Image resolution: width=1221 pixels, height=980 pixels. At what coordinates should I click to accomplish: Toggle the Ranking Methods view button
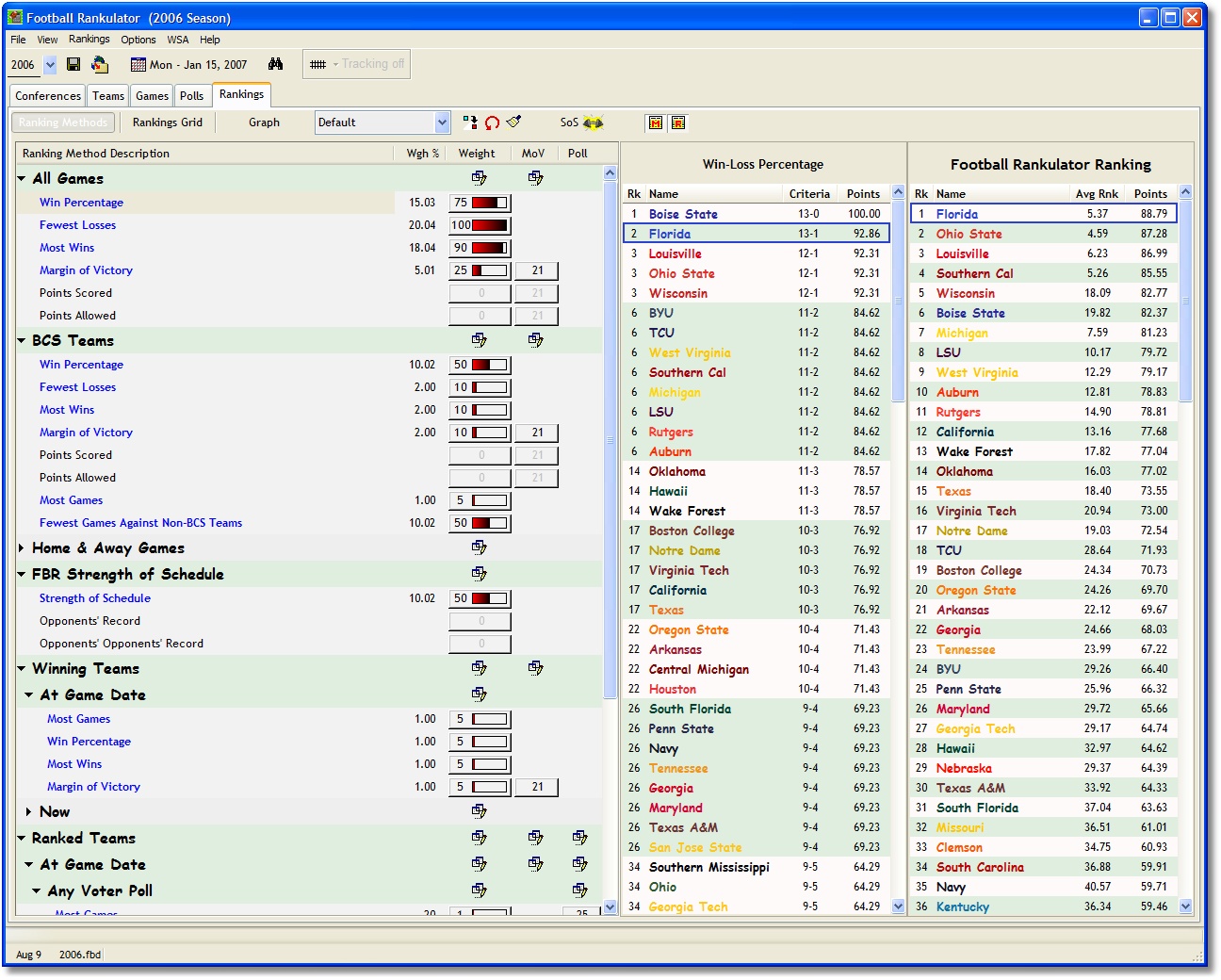[x=63, y=122]
